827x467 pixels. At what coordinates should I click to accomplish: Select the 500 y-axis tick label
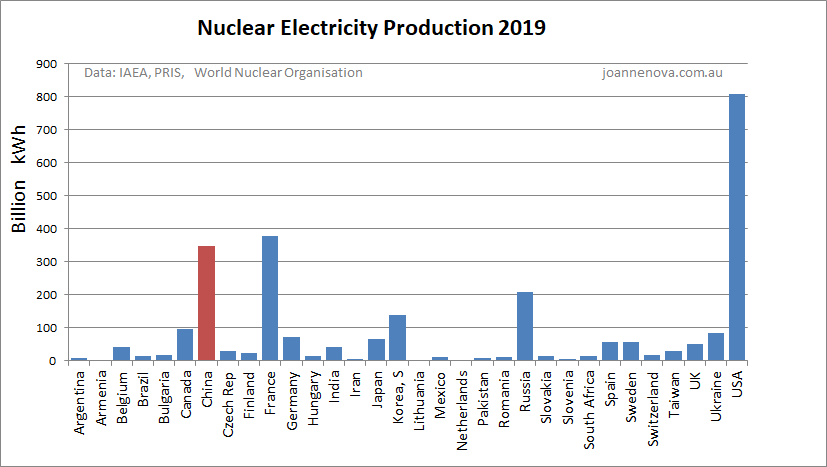(43, 196)
